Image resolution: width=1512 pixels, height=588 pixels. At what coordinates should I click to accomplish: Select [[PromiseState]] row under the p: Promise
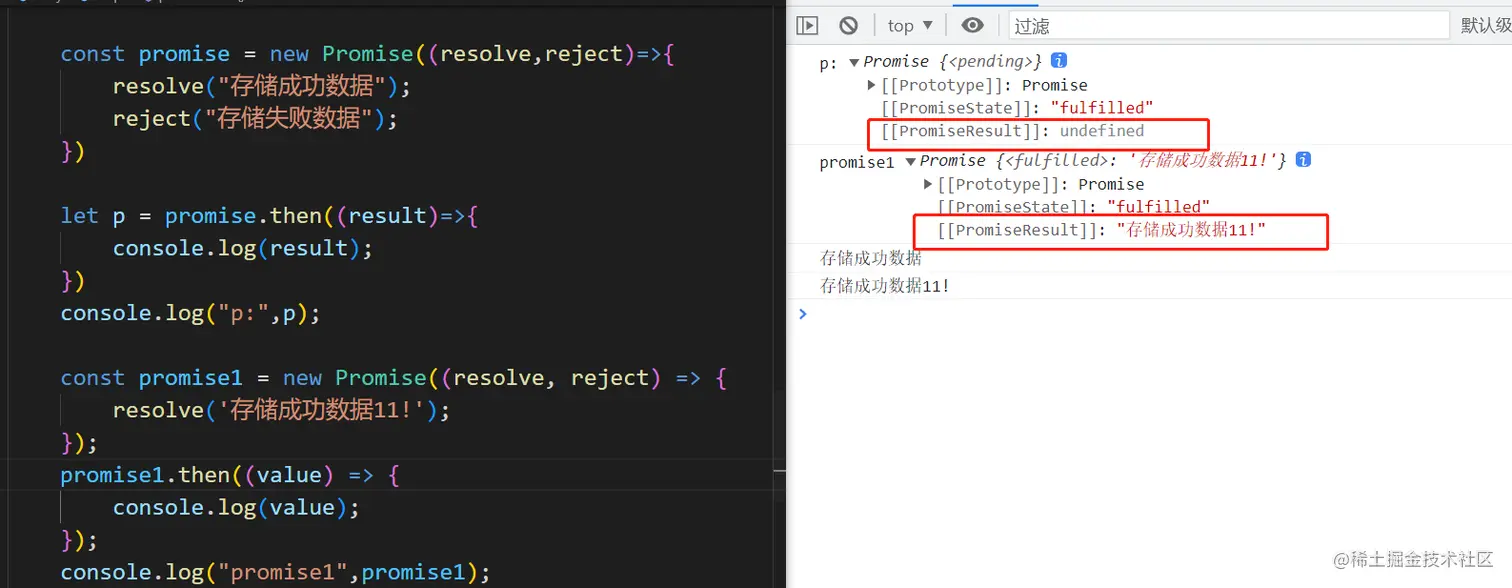coord(1017,108)
